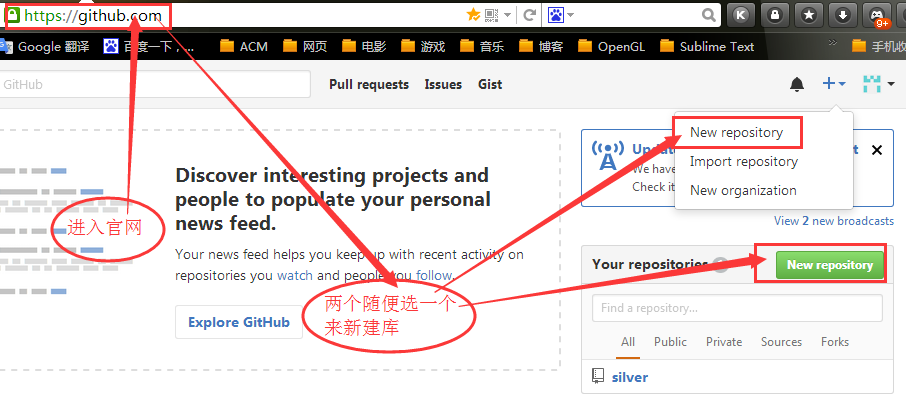The width and height of the screenshot is (906, 401).
Task: Open the 电影 bookmarks folder
Action: (364, 46)
